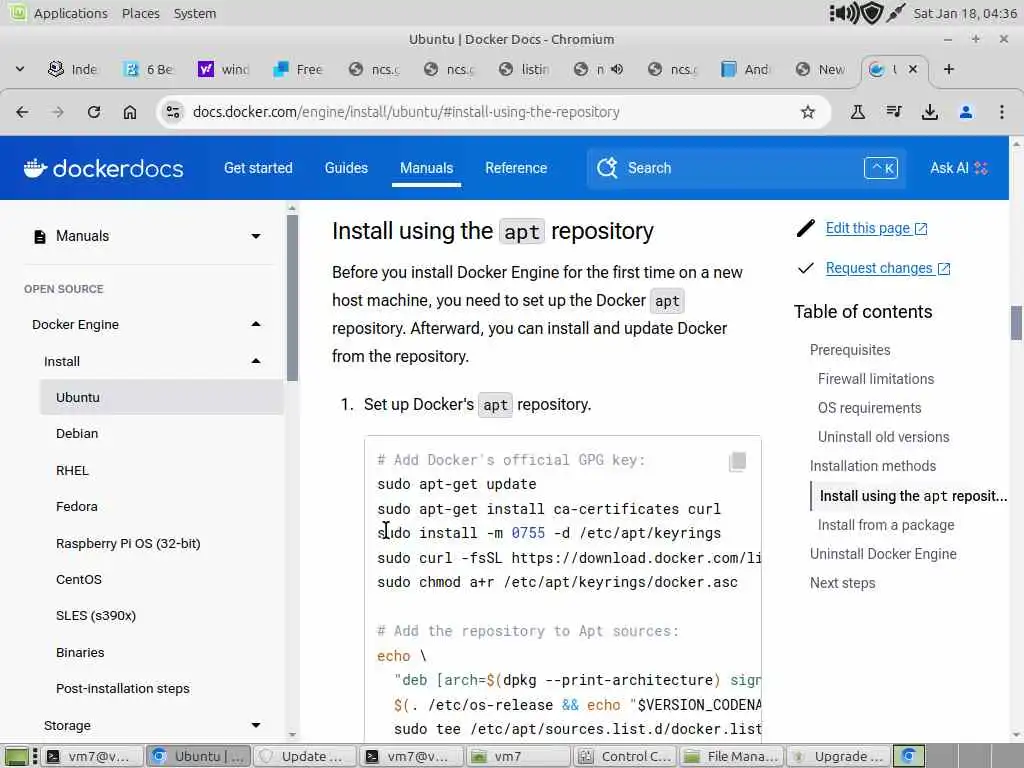The image size is (1024, 768).
Task: Open a new browser tab
Action: coord(949,69)
